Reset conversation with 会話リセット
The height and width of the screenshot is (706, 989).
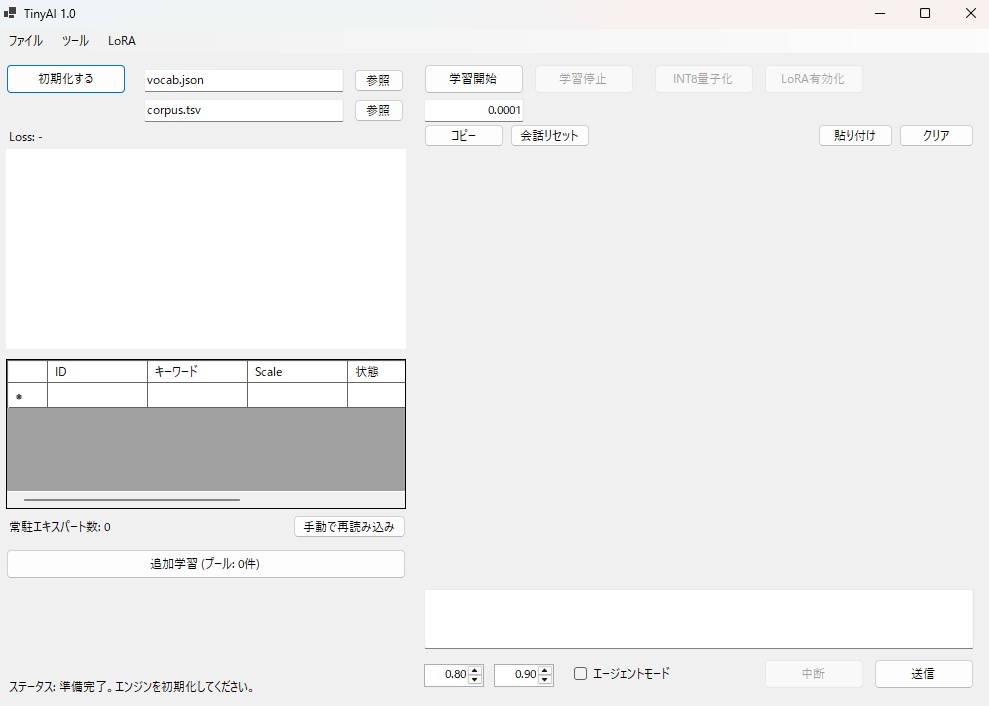549,136
